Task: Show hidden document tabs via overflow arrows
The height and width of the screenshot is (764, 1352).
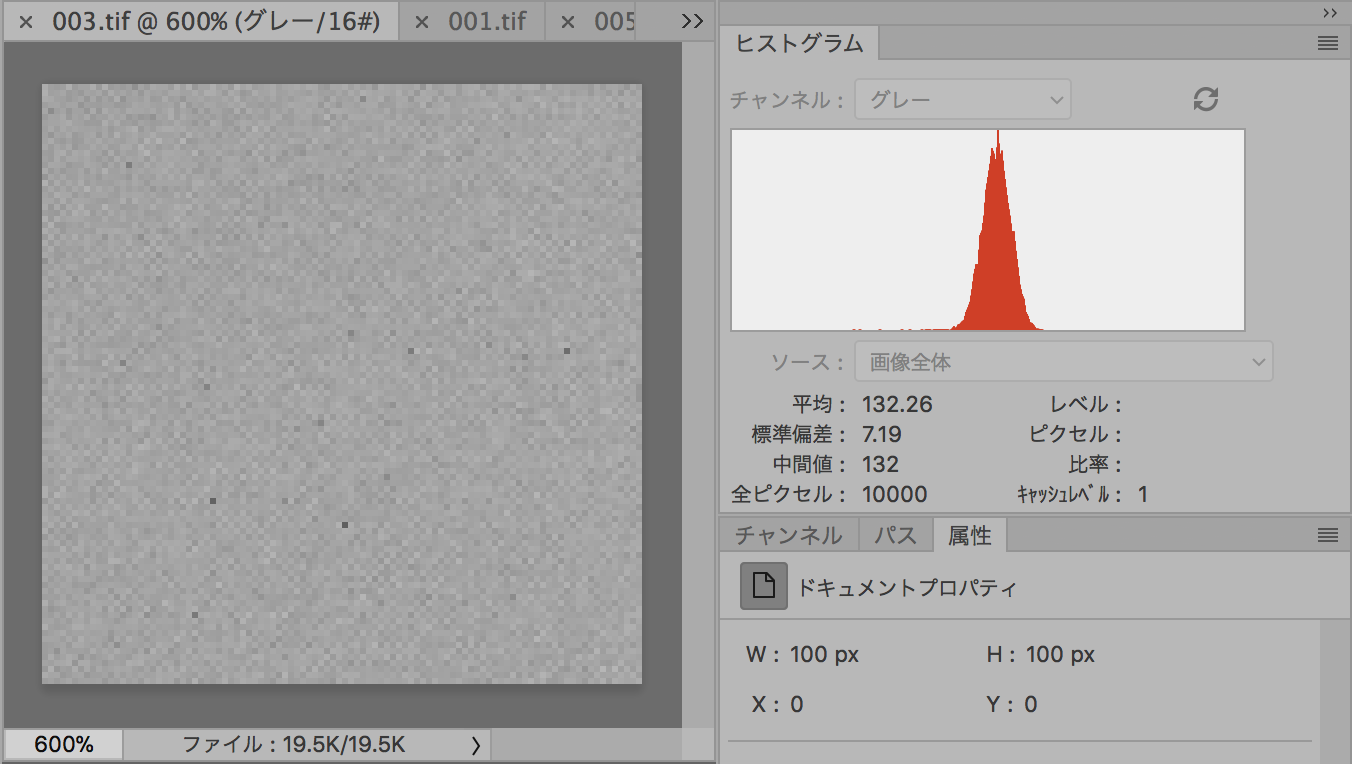Action: [x=692, y=21]
